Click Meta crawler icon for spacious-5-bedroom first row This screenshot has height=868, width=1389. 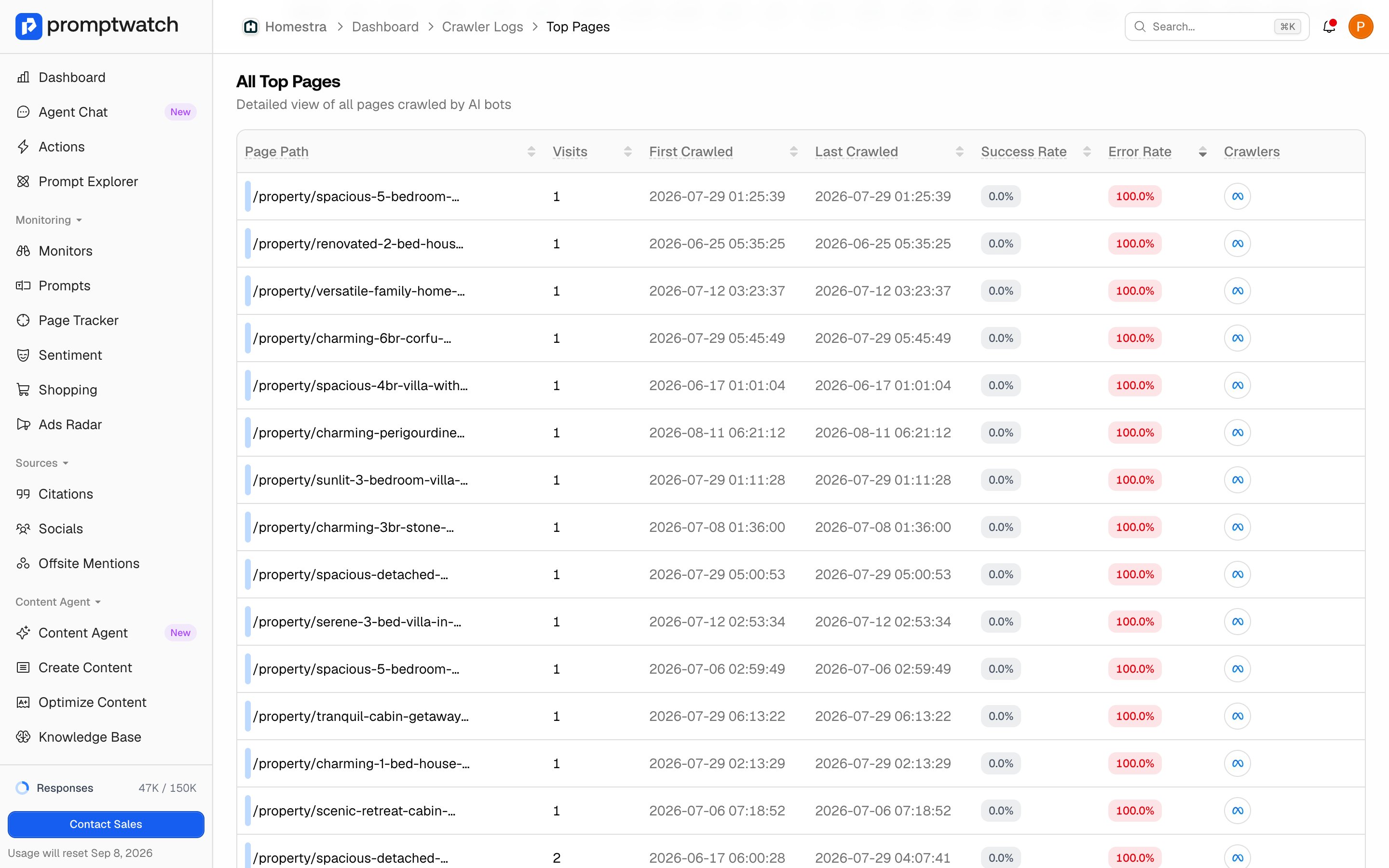coord(1237,196)
